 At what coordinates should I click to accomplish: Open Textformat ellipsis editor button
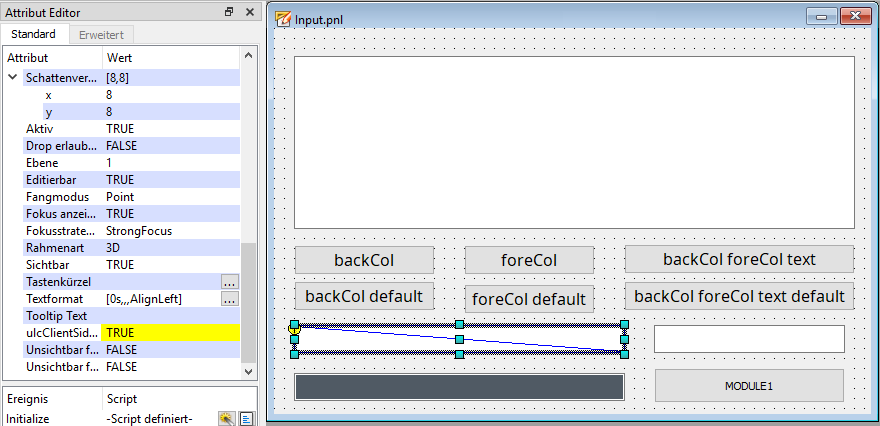(x=230, y=299)
